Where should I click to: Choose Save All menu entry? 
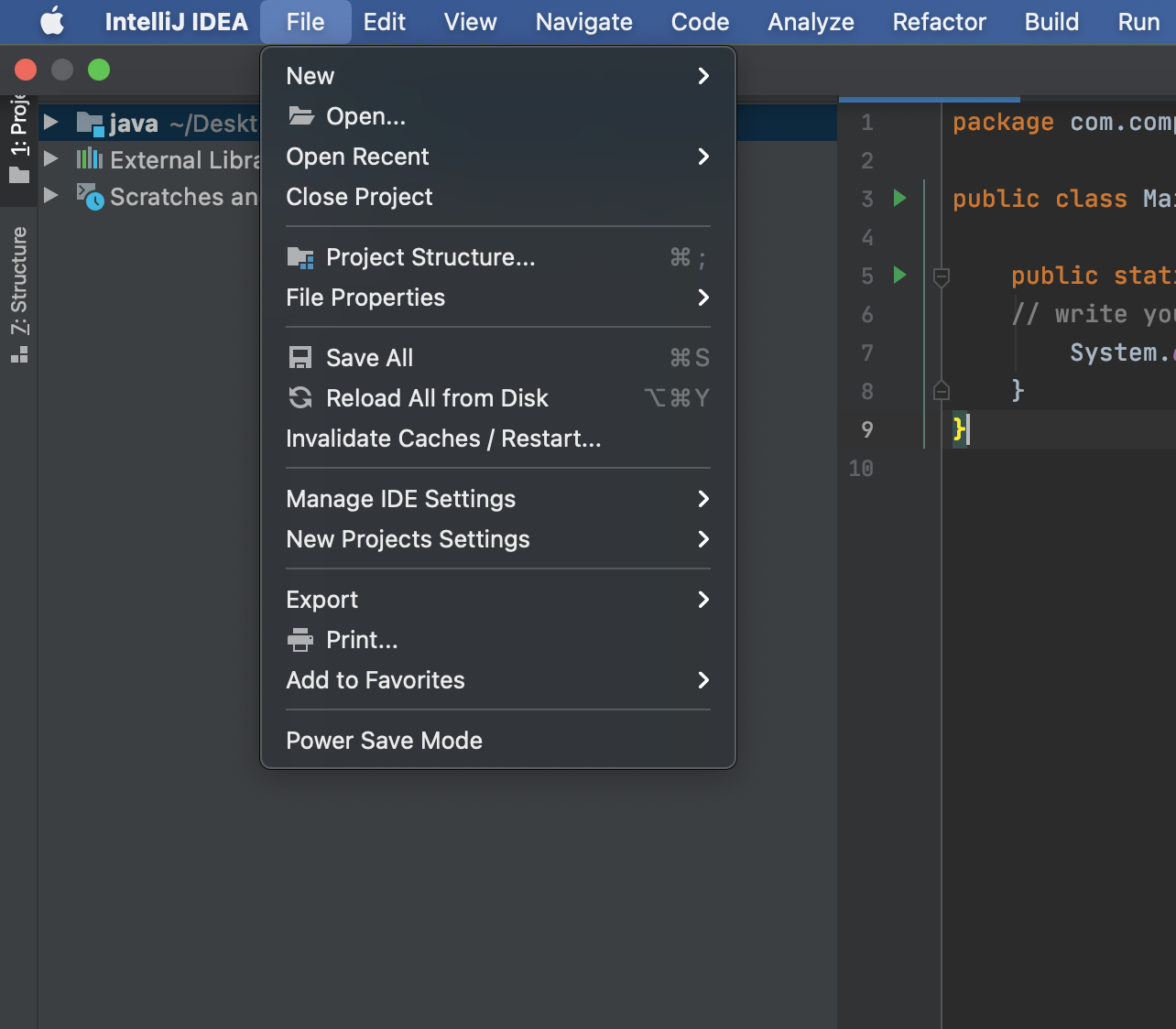[498, 358]
